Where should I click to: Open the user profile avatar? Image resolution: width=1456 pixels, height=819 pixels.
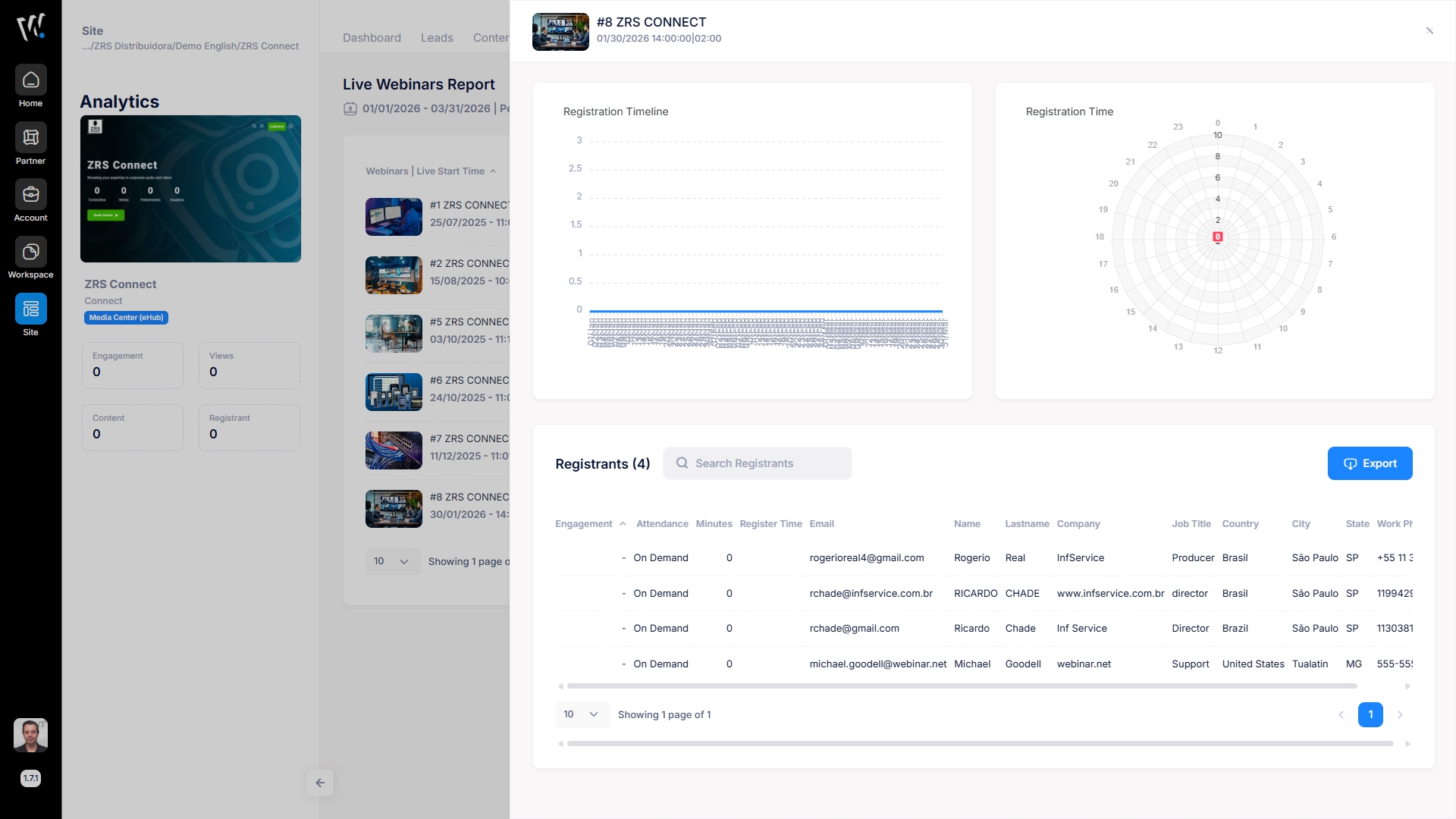coord(30,735)
